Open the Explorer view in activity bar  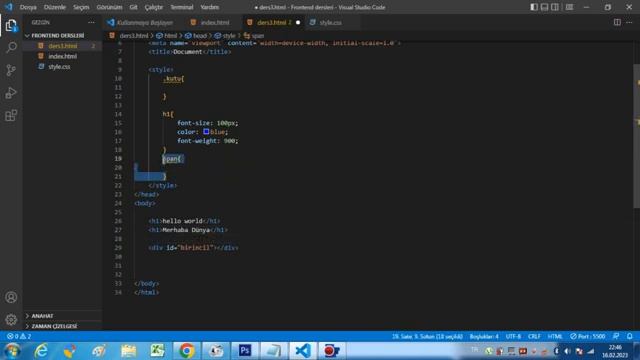[x=11, y=25]
